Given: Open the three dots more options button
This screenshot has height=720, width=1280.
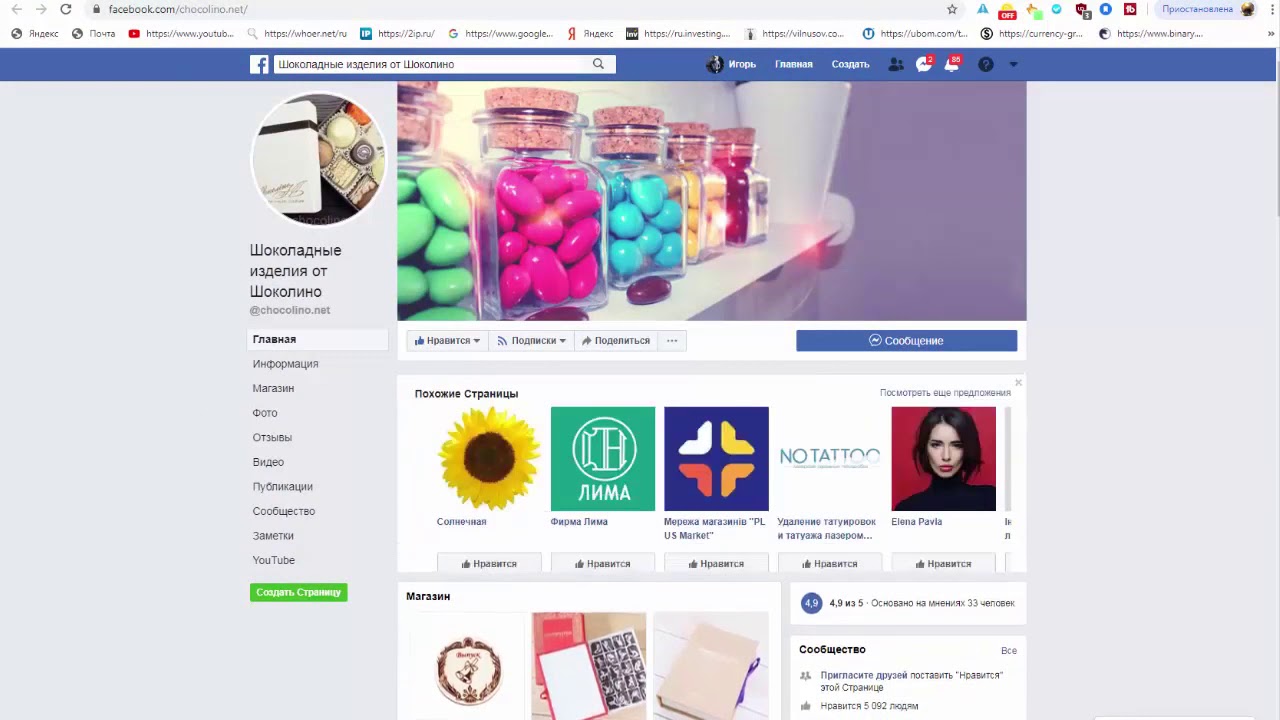Looking at the screenshot, I should click(672, 341).
